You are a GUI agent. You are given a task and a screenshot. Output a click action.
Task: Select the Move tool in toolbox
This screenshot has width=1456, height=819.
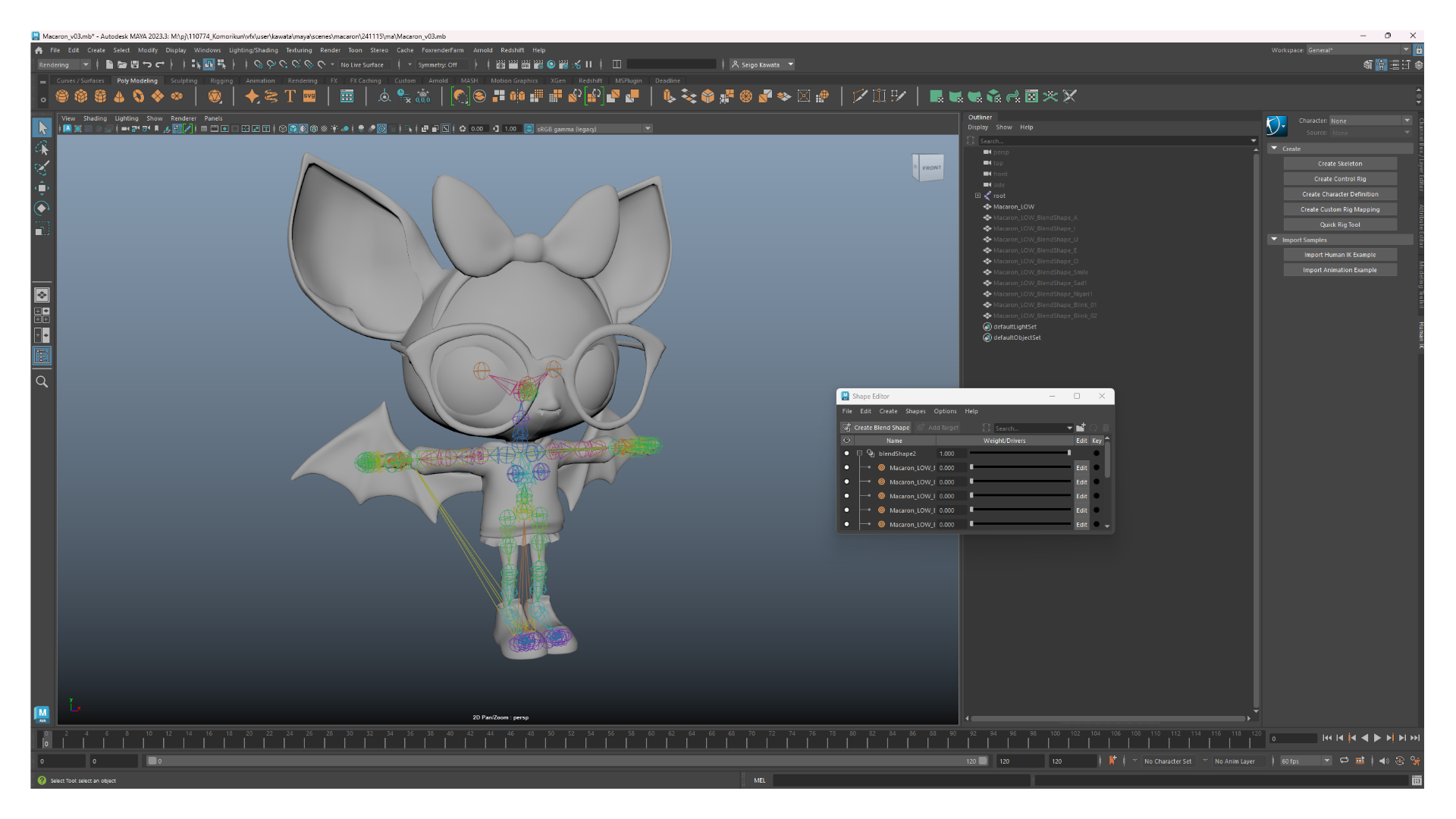tap(42, 188)
